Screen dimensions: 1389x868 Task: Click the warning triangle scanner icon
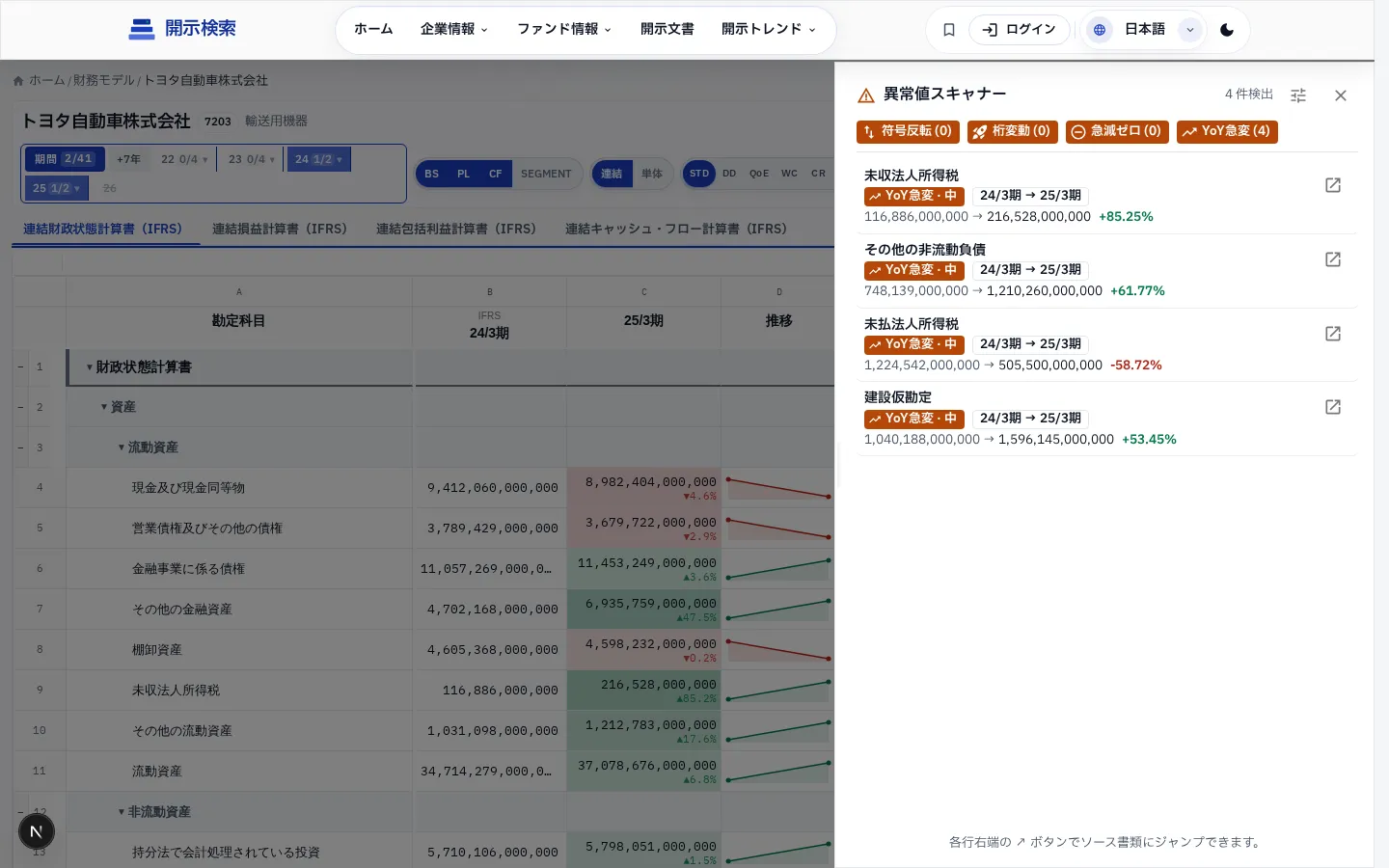(x=866, y=95)
